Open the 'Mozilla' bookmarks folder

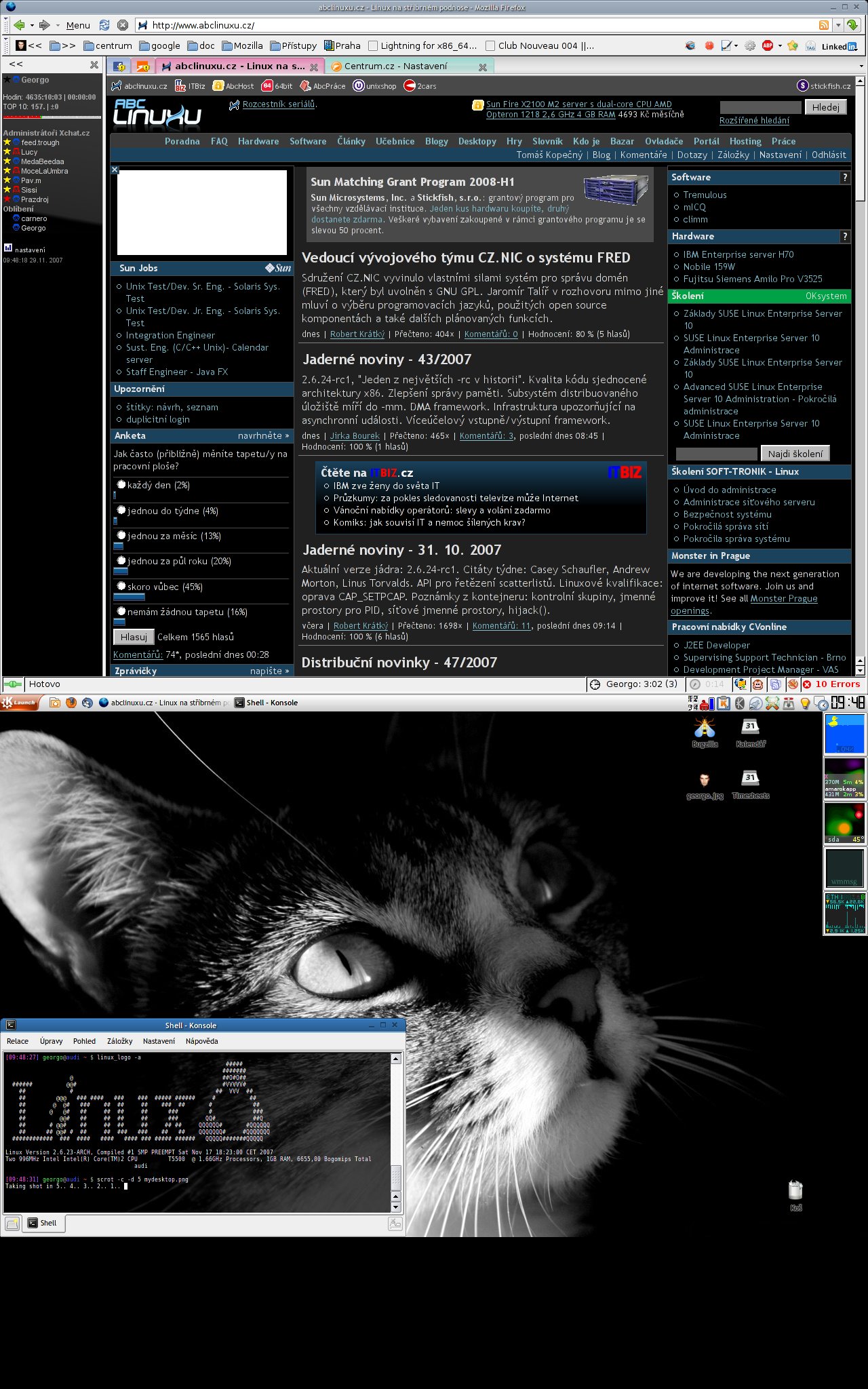243,45
